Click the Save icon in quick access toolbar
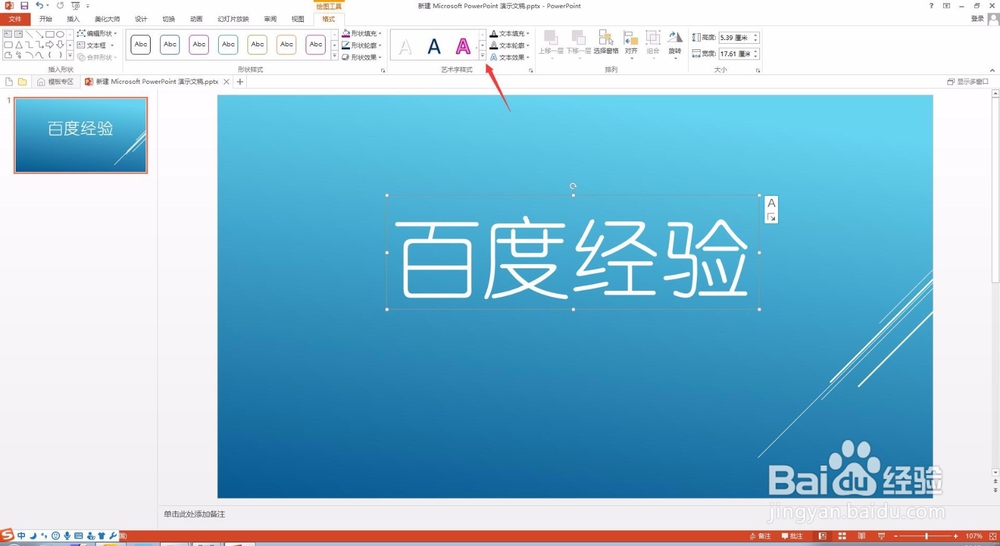The image size is (1000, 546). [24, 5]
